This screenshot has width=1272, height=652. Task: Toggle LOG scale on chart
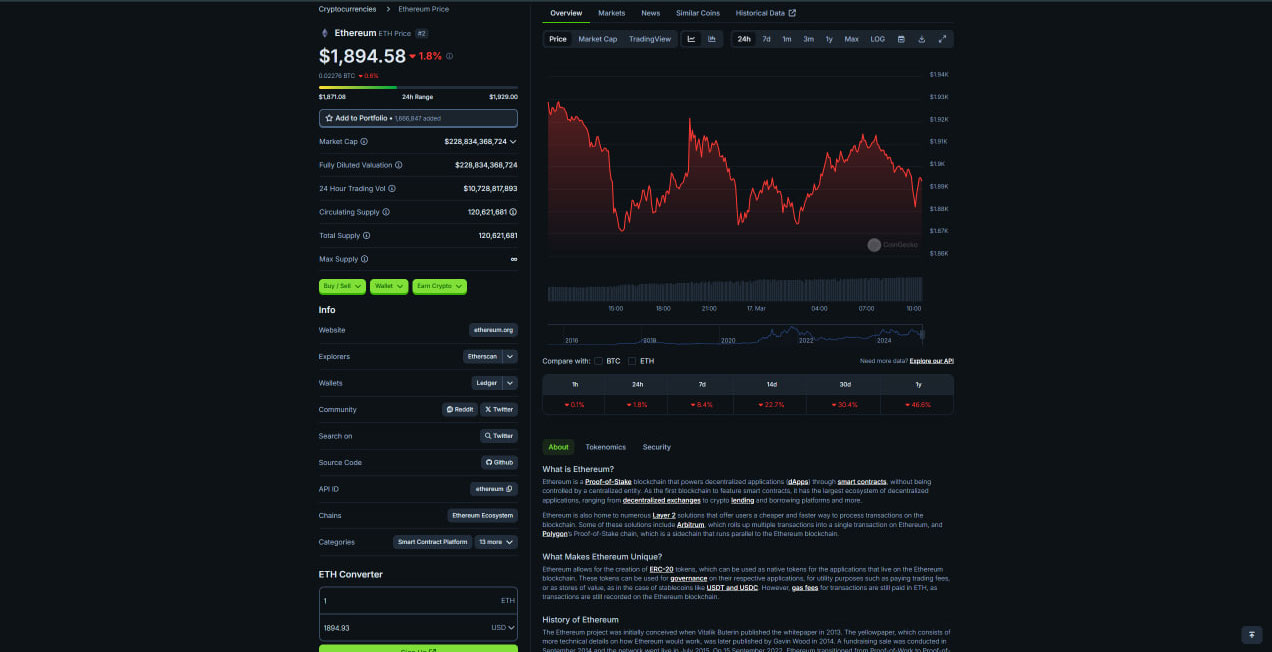877,39
